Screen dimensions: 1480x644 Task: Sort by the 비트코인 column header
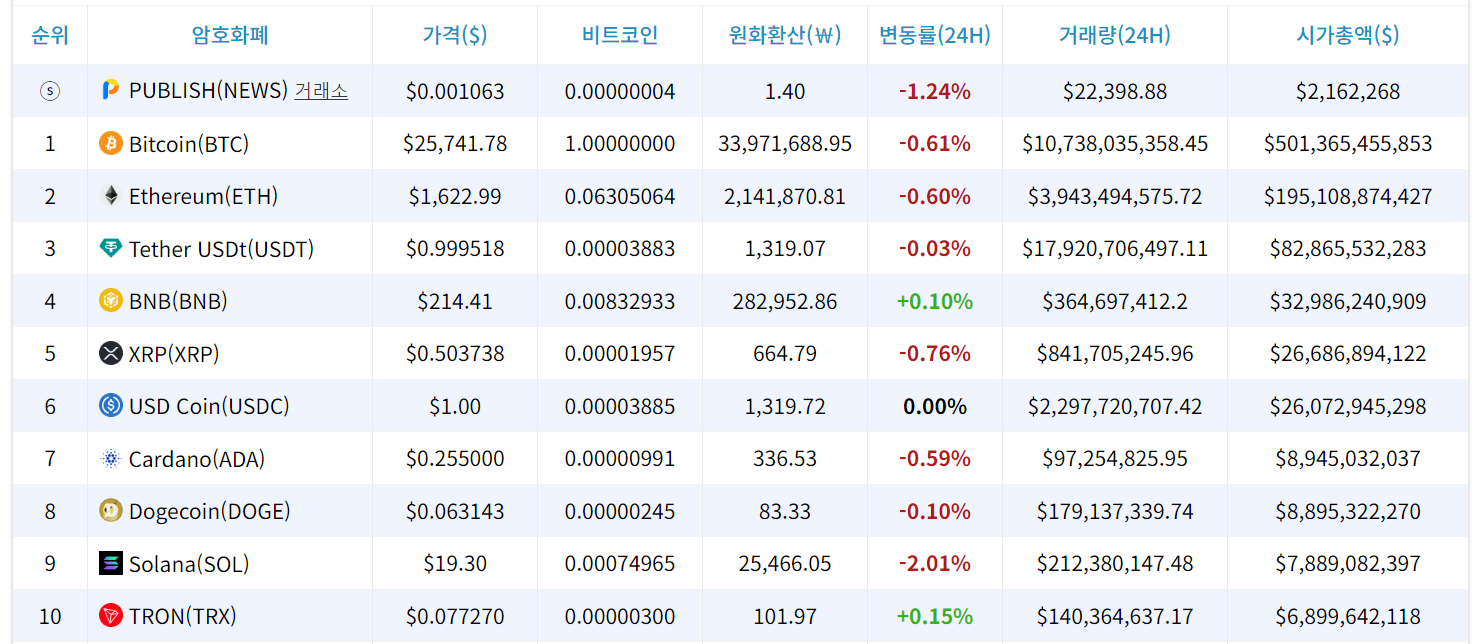pyautogui.click(x=620, y=35)
